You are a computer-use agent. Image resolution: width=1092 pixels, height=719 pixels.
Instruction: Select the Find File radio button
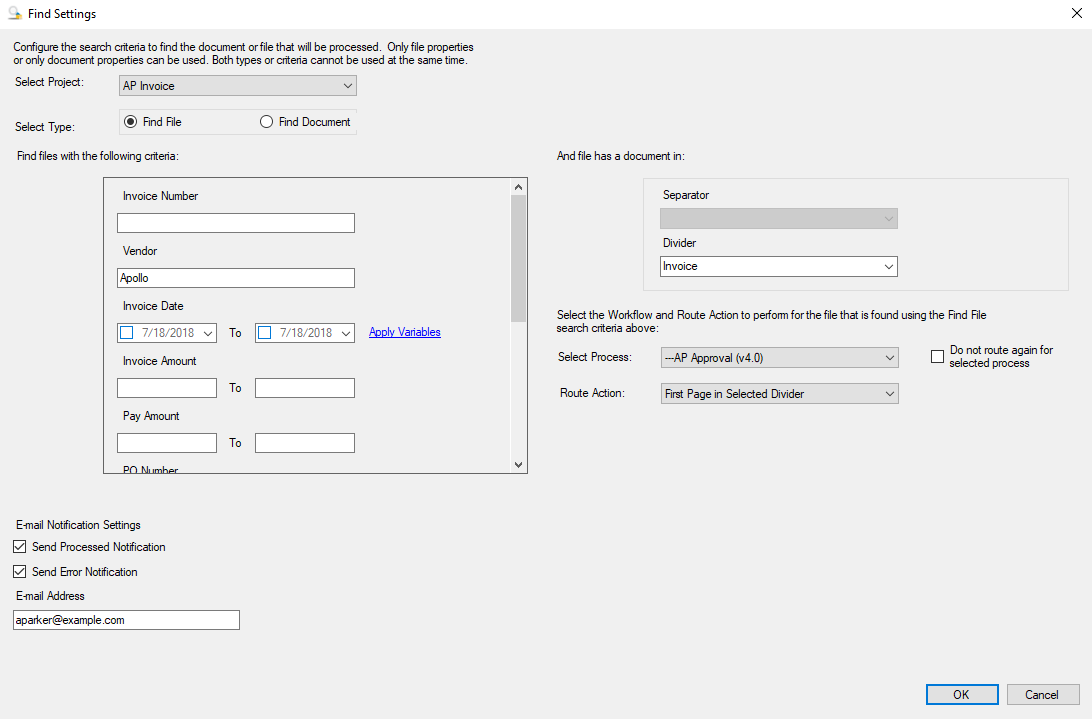coord(130,122)
